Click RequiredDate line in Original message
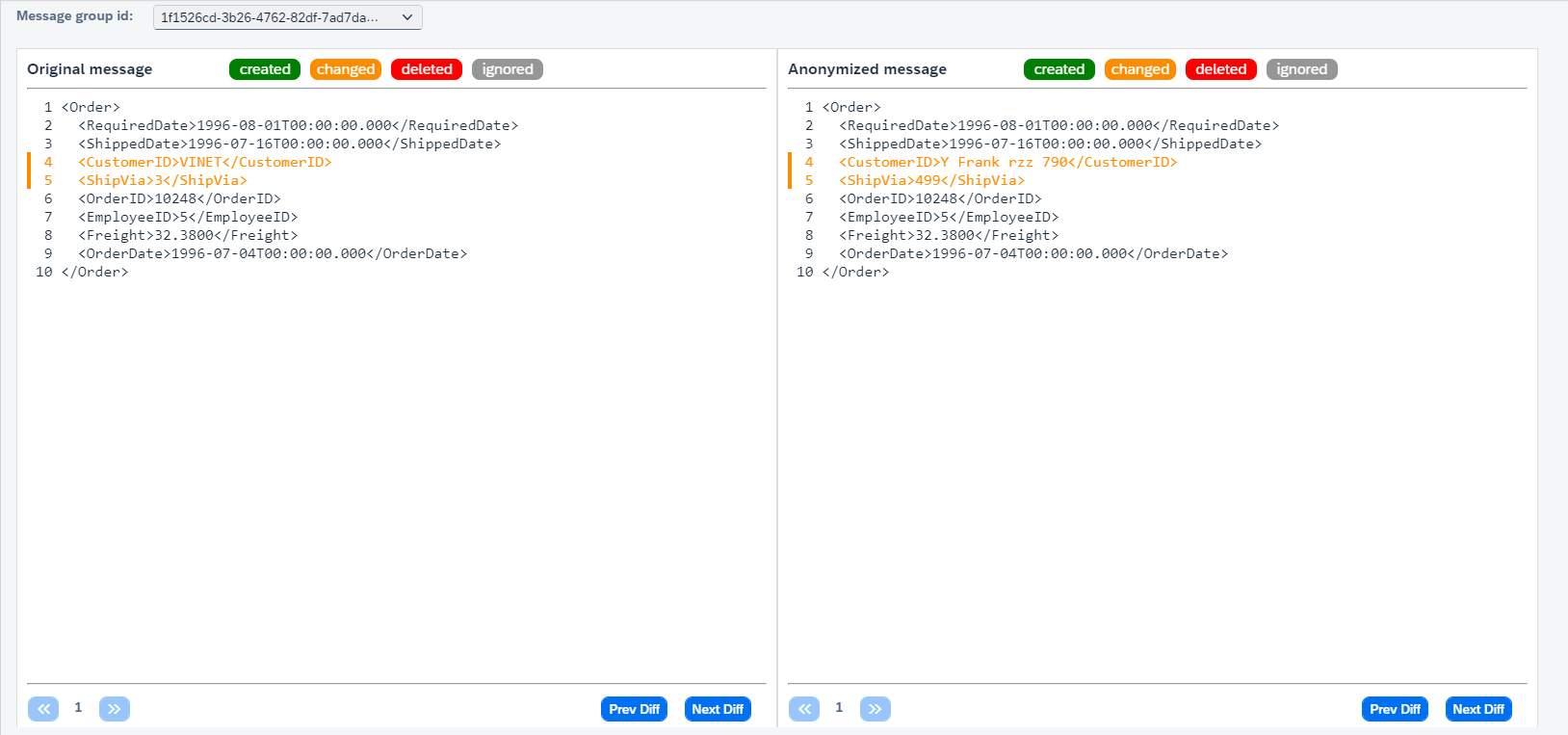Image resolution: width=1568 pixels, height=735 pixels. click(299, 125)
